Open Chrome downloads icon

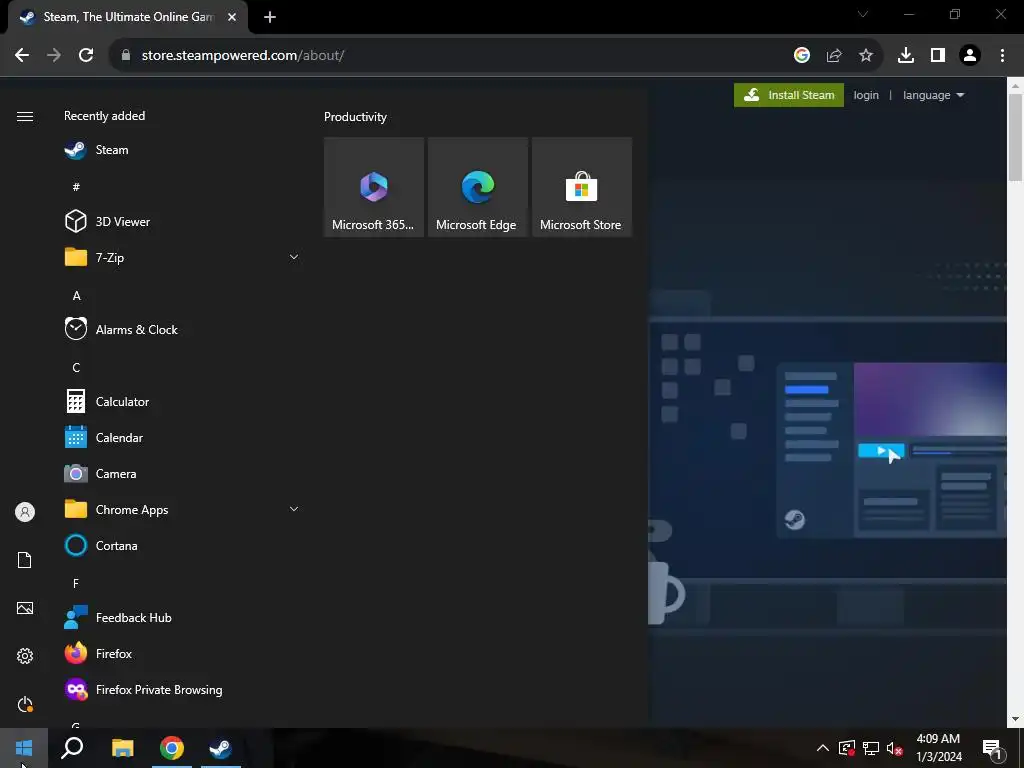tap(906, 56)
